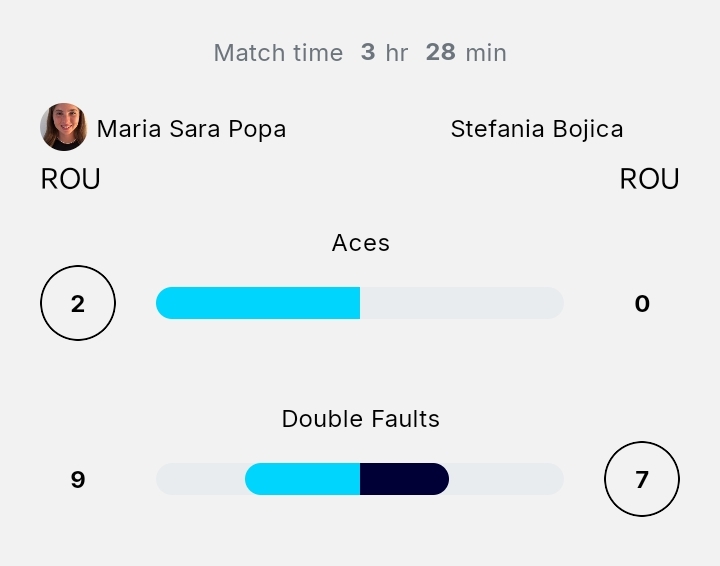The image size is (720, 566).
Task: Click the empty grey part of Aces bar
Action: 462,303
